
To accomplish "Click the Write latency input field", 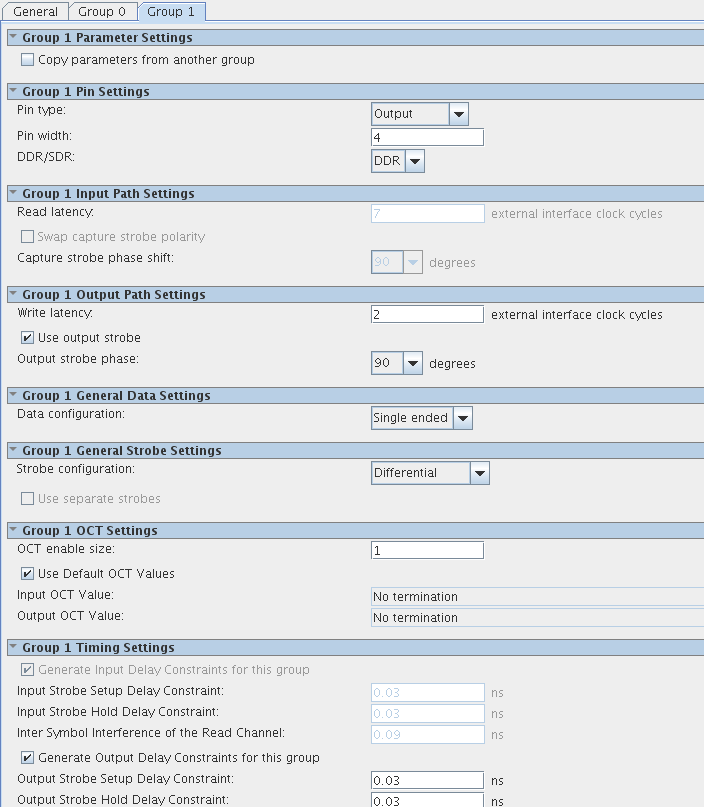I will [427, 314].
